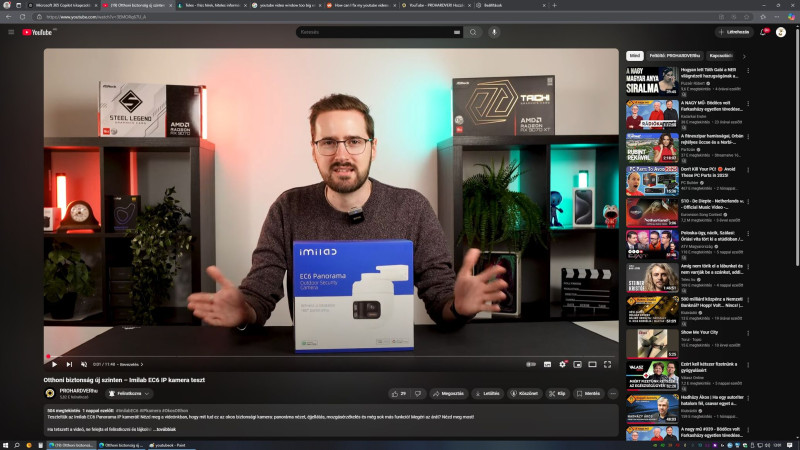800x450 pixels.
Task: Click the Létrehozás create button
Action: tap(734, 32)
